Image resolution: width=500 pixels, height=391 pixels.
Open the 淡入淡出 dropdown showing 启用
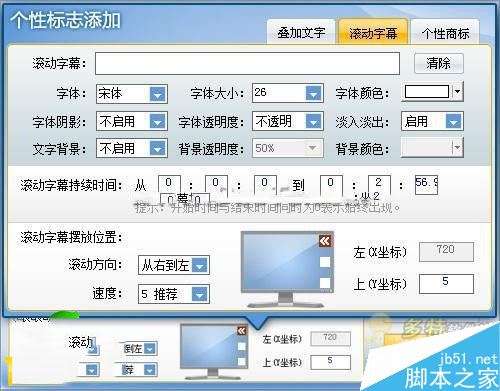coord(432,121)
